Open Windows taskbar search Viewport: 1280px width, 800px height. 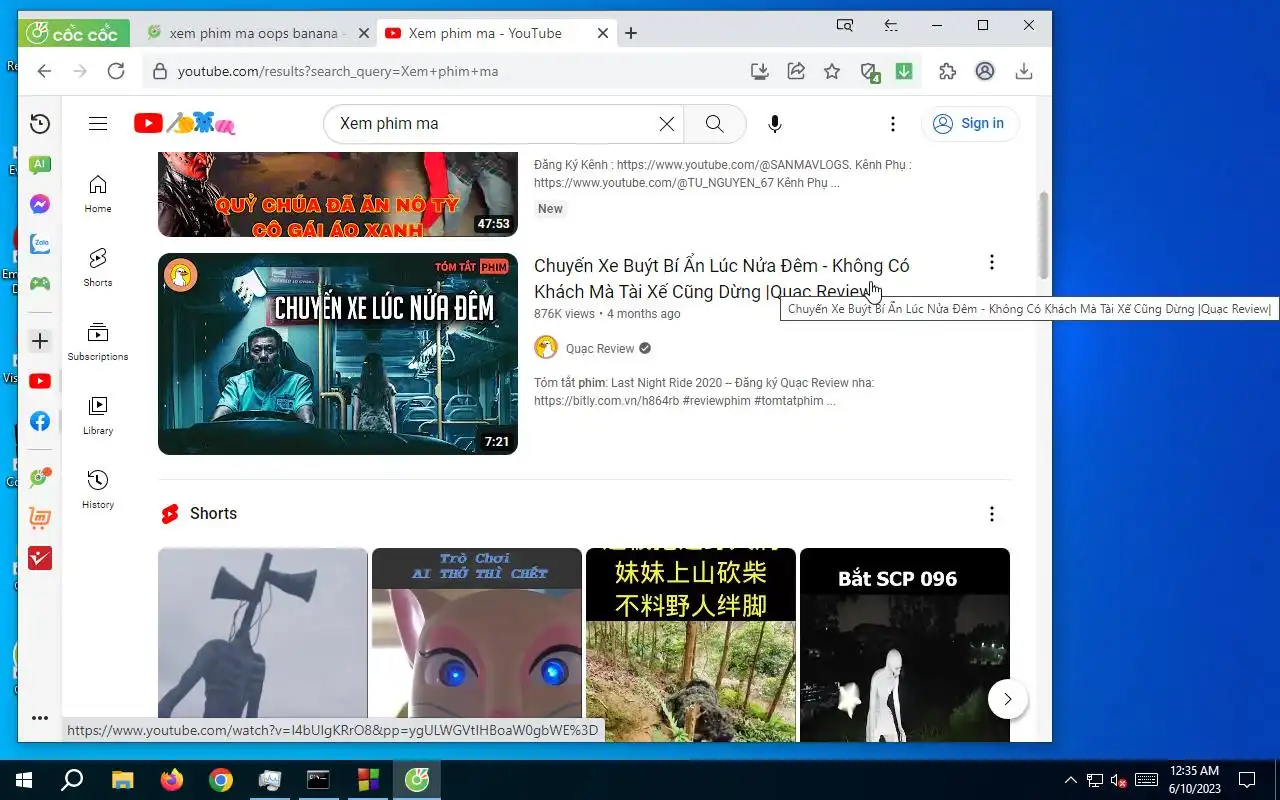72,780
